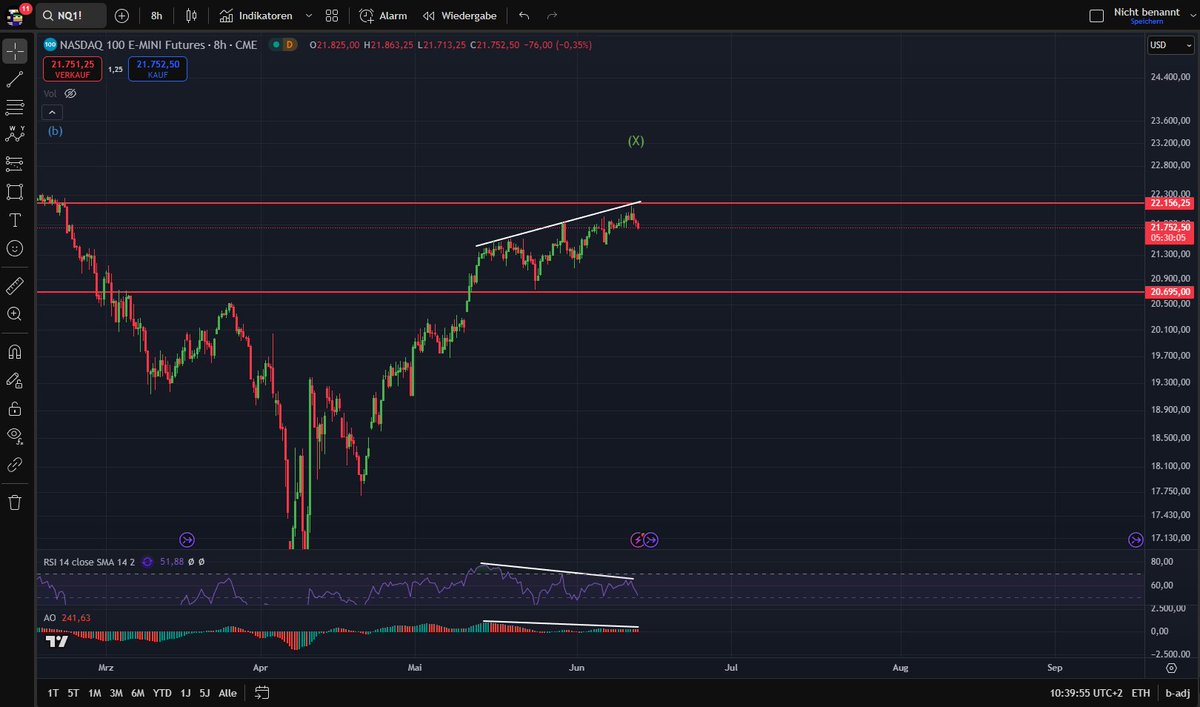
Task: Select the YTD time range
Action: click(162, 693)
